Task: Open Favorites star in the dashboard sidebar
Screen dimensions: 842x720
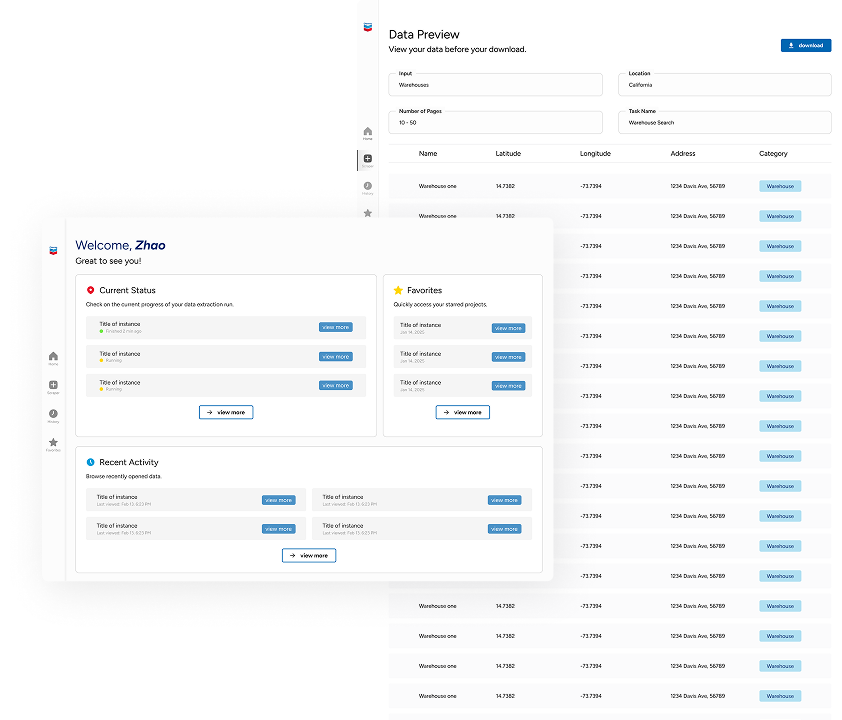Action: (53, 443)
